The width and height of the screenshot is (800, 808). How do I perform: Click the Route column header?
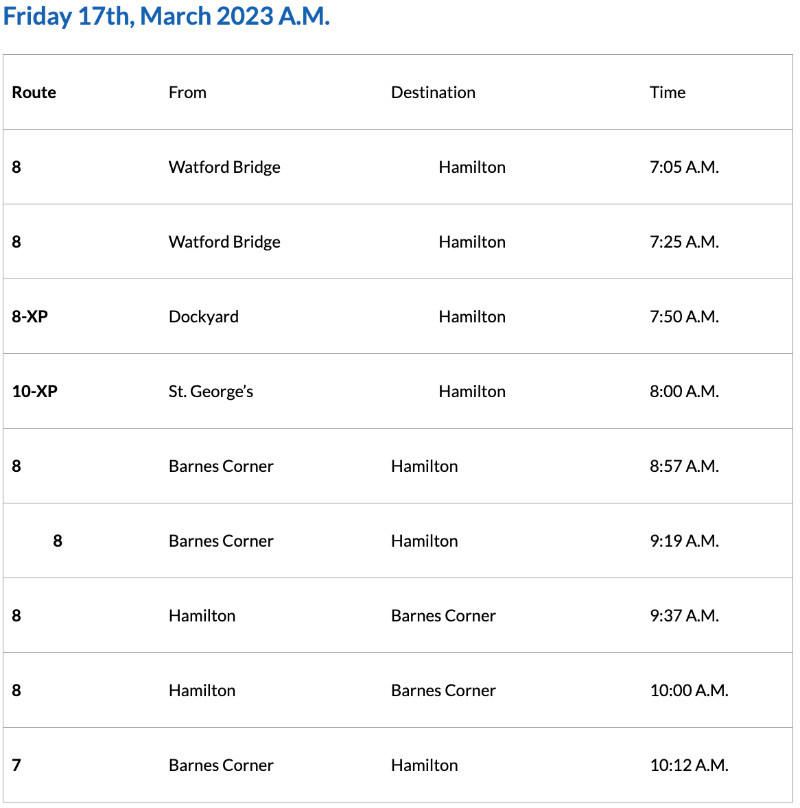(x=34, y=92)
